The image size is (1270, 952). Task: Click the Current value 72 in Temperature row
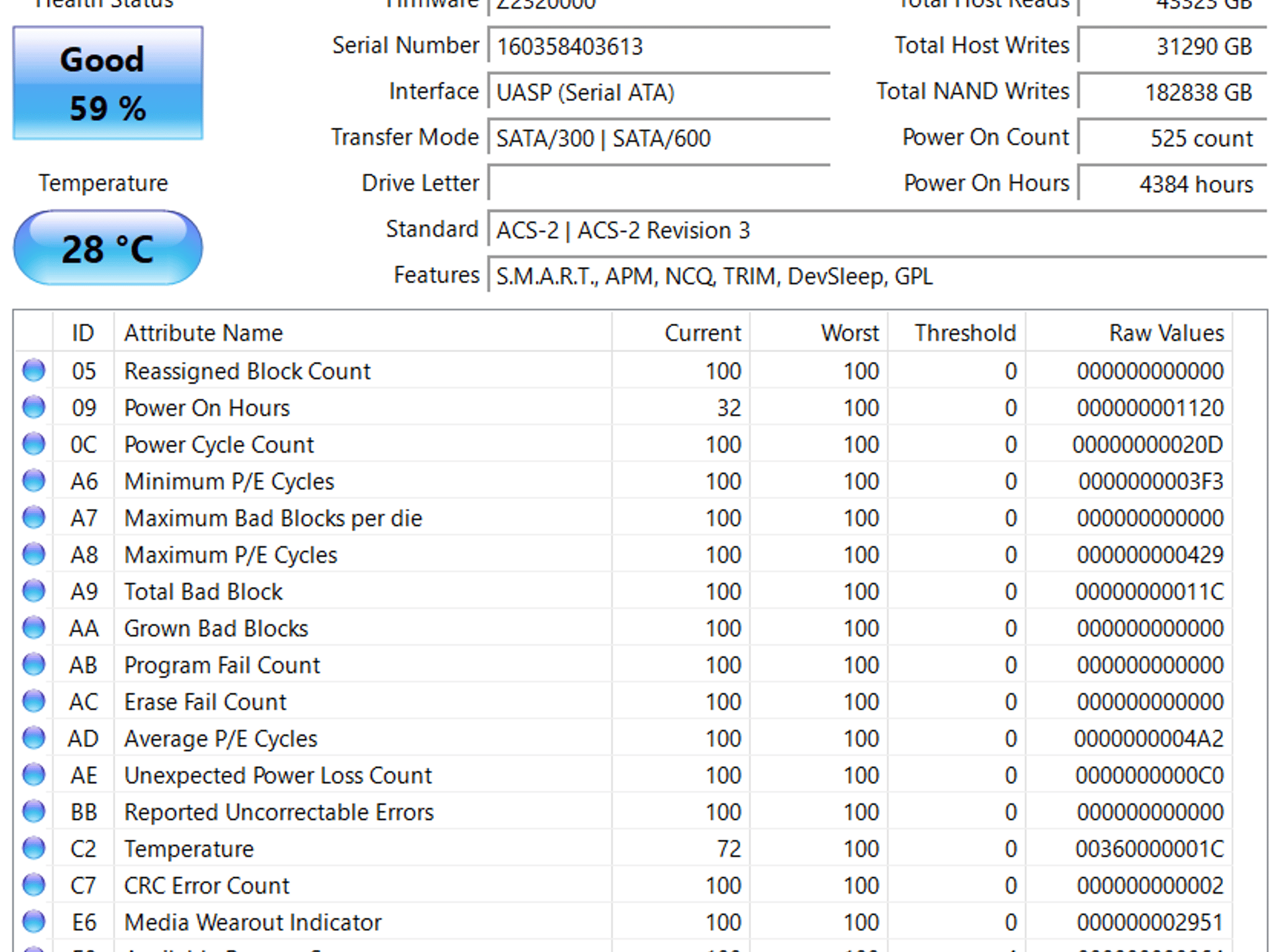728,848
